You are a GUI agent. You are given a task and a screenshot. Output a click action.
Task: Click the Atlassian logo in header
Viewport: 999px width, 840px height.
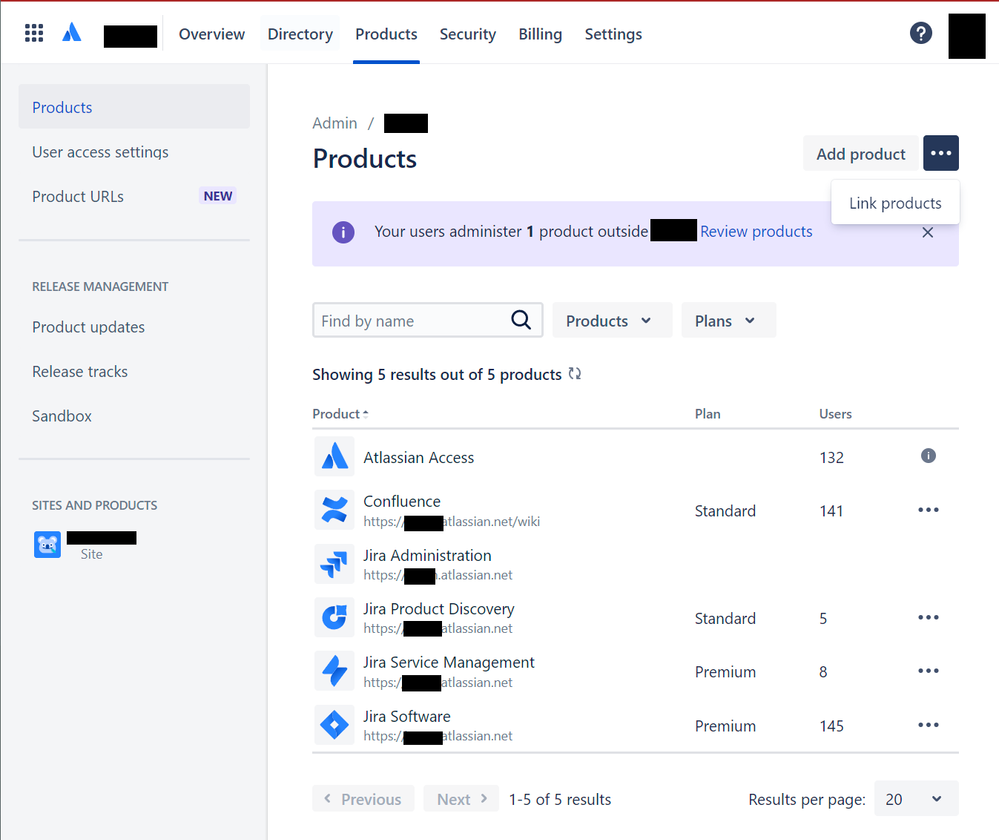(72, 33)
